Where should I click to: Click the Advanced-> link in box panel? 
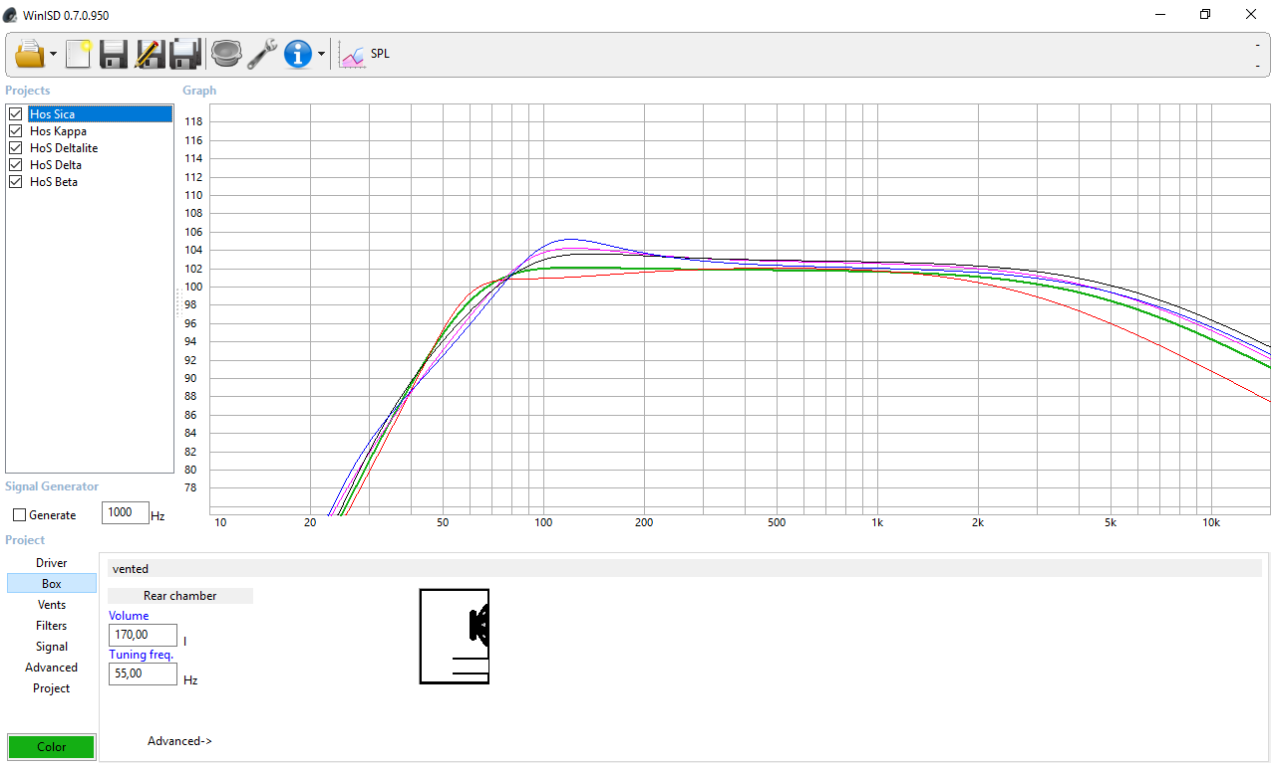point(180,741)
